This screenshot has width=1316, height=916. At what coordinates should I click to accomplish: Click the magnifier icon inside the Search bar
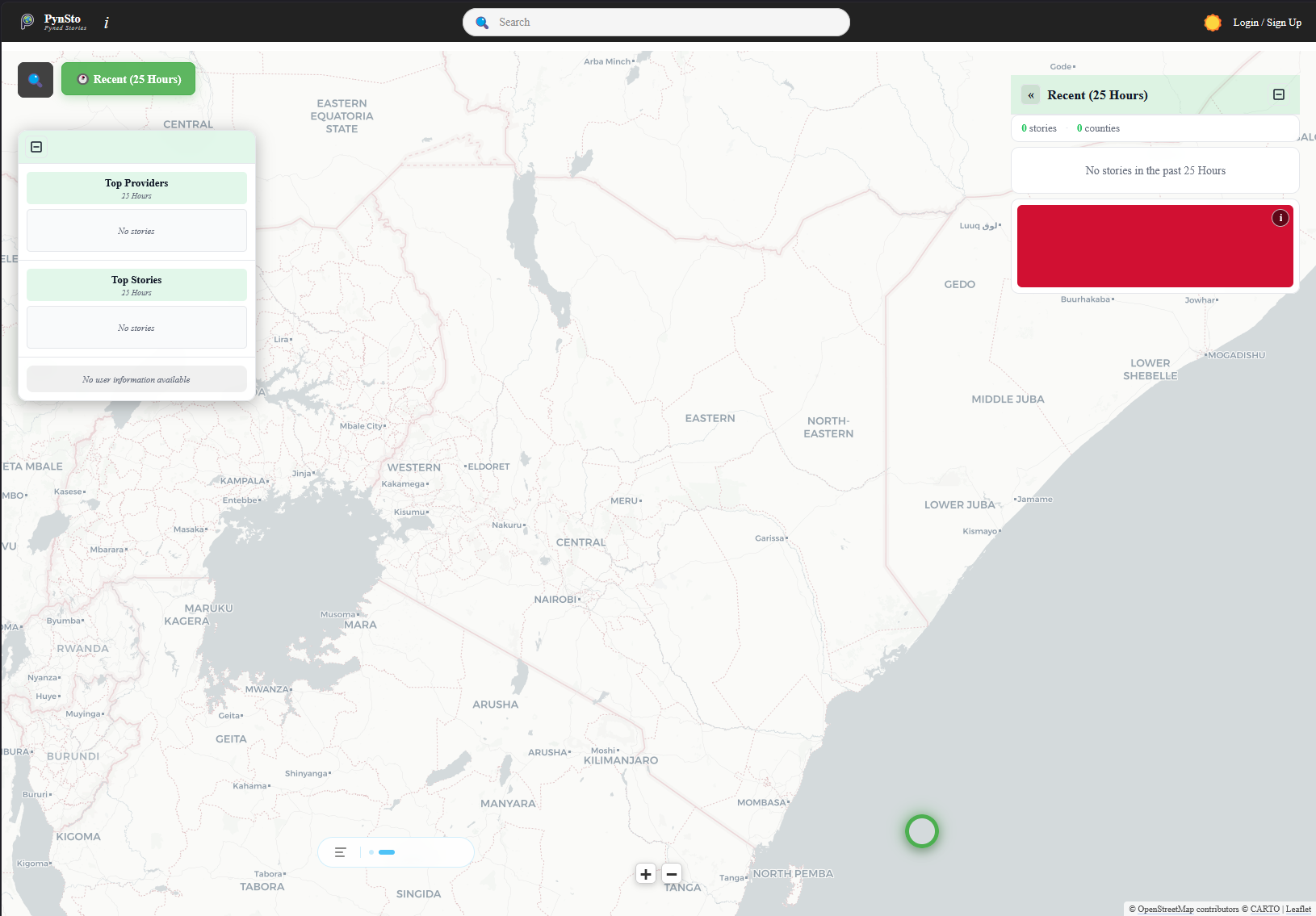pos(482,23)
